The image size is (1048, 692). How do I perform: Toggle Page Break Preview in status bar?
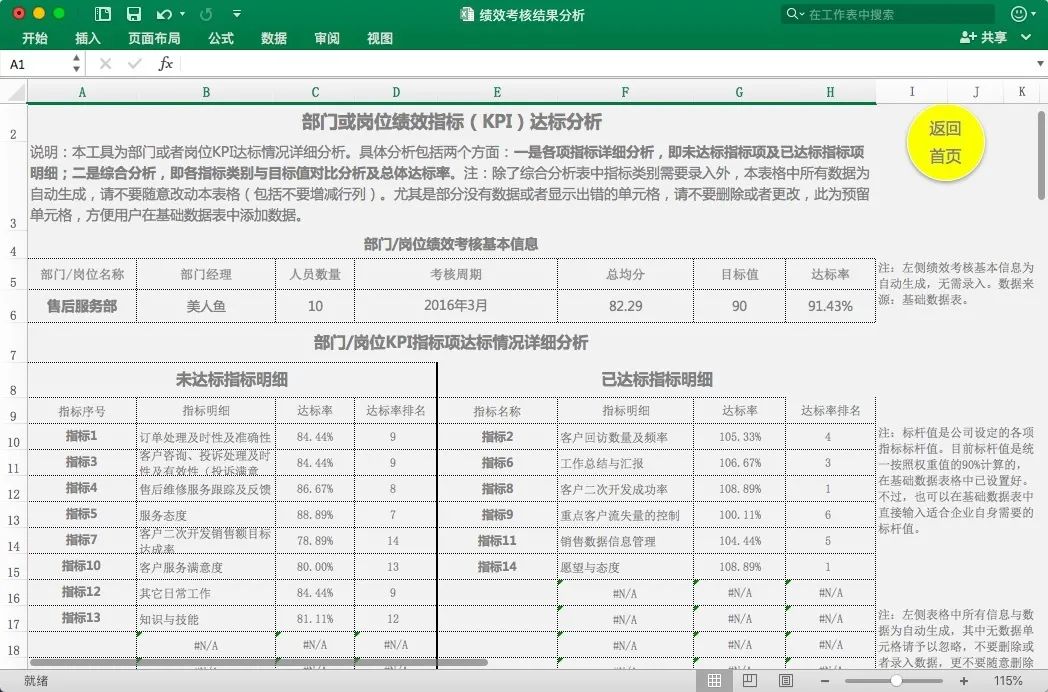[786, 680]
